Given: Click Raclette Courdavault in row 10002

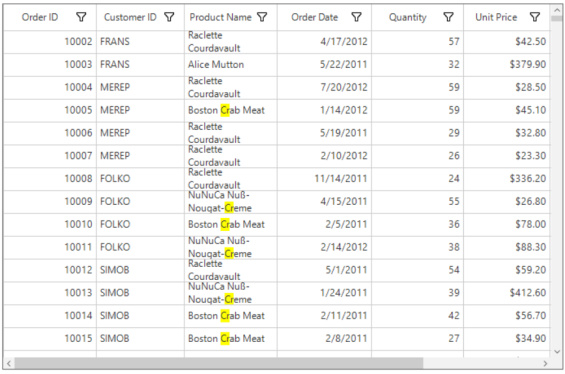Looking at the screenshot, I should pyautogui.click(x=231, y=42).
